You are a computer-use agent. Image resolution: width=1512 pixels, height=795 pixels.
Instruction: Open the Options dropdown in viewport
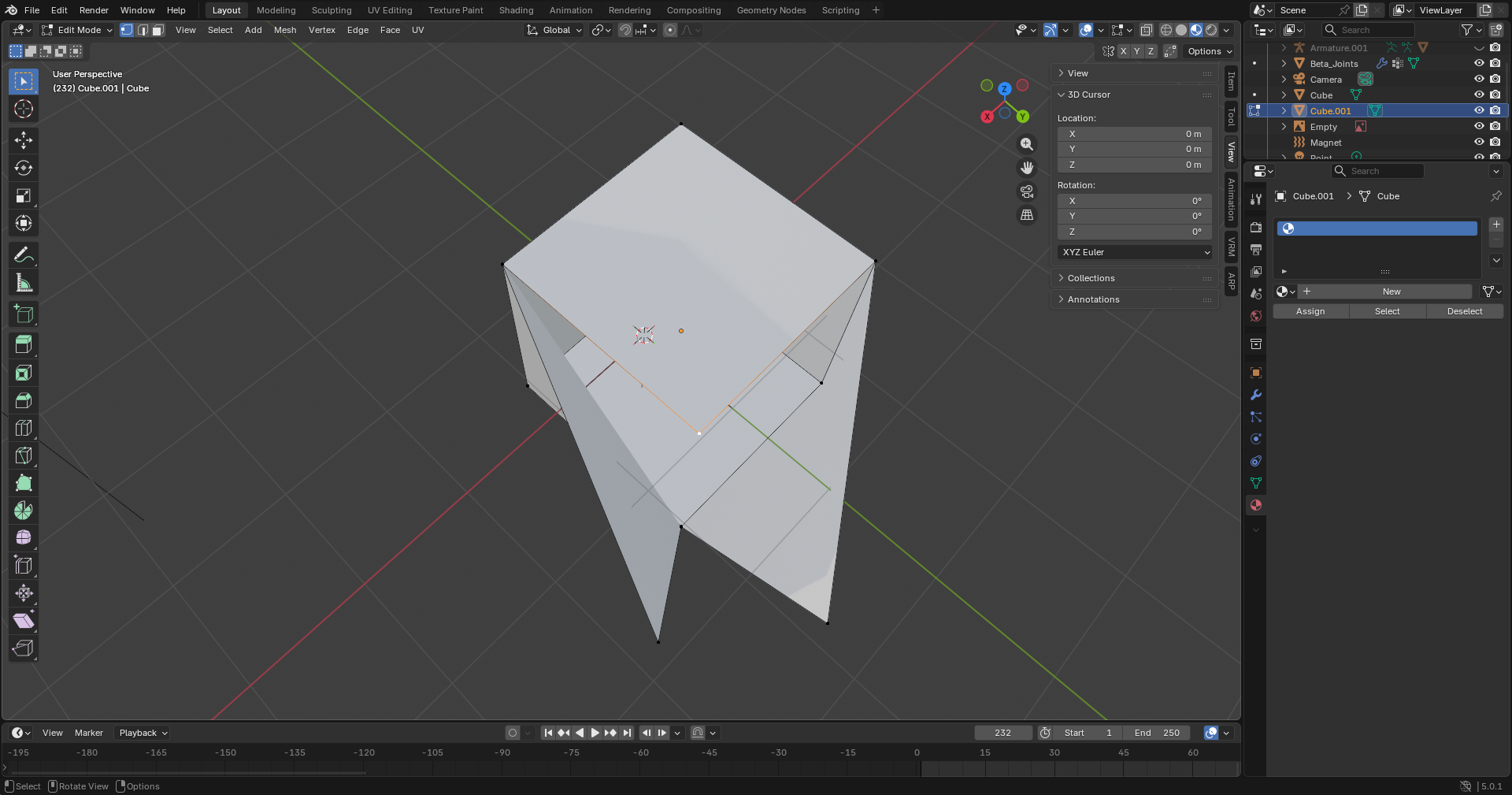1210,51
